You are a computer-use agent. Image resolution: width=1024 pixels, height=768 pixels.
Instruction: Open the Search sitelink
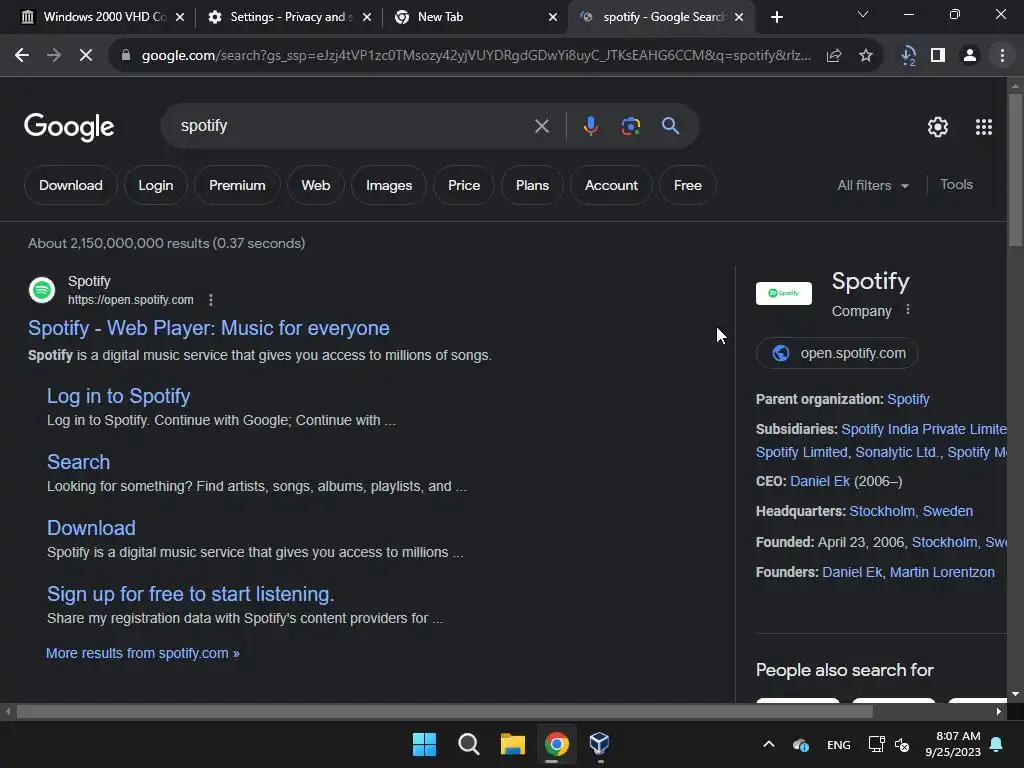pyautogui.click(x=78, y=462)
